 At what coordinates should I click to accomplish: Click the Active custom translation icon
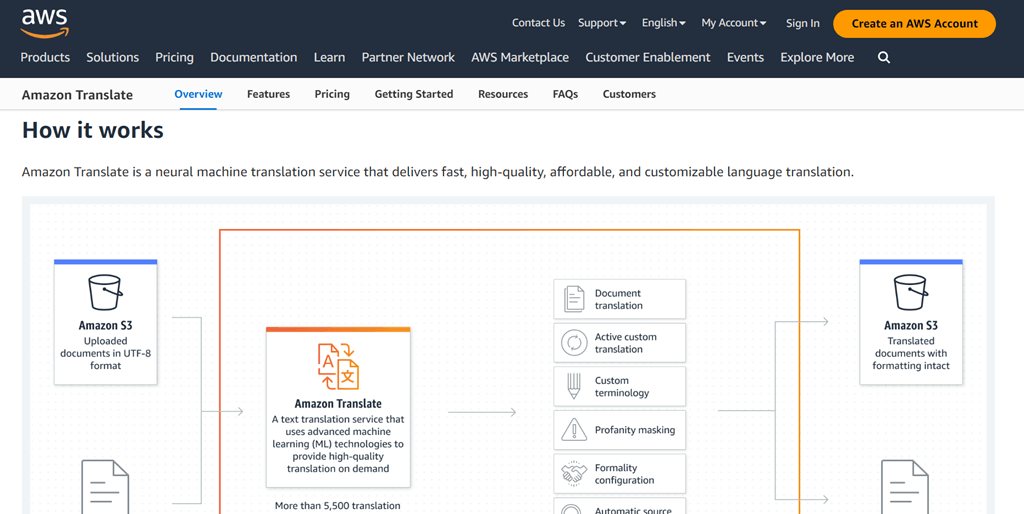[x=574, y=343]
